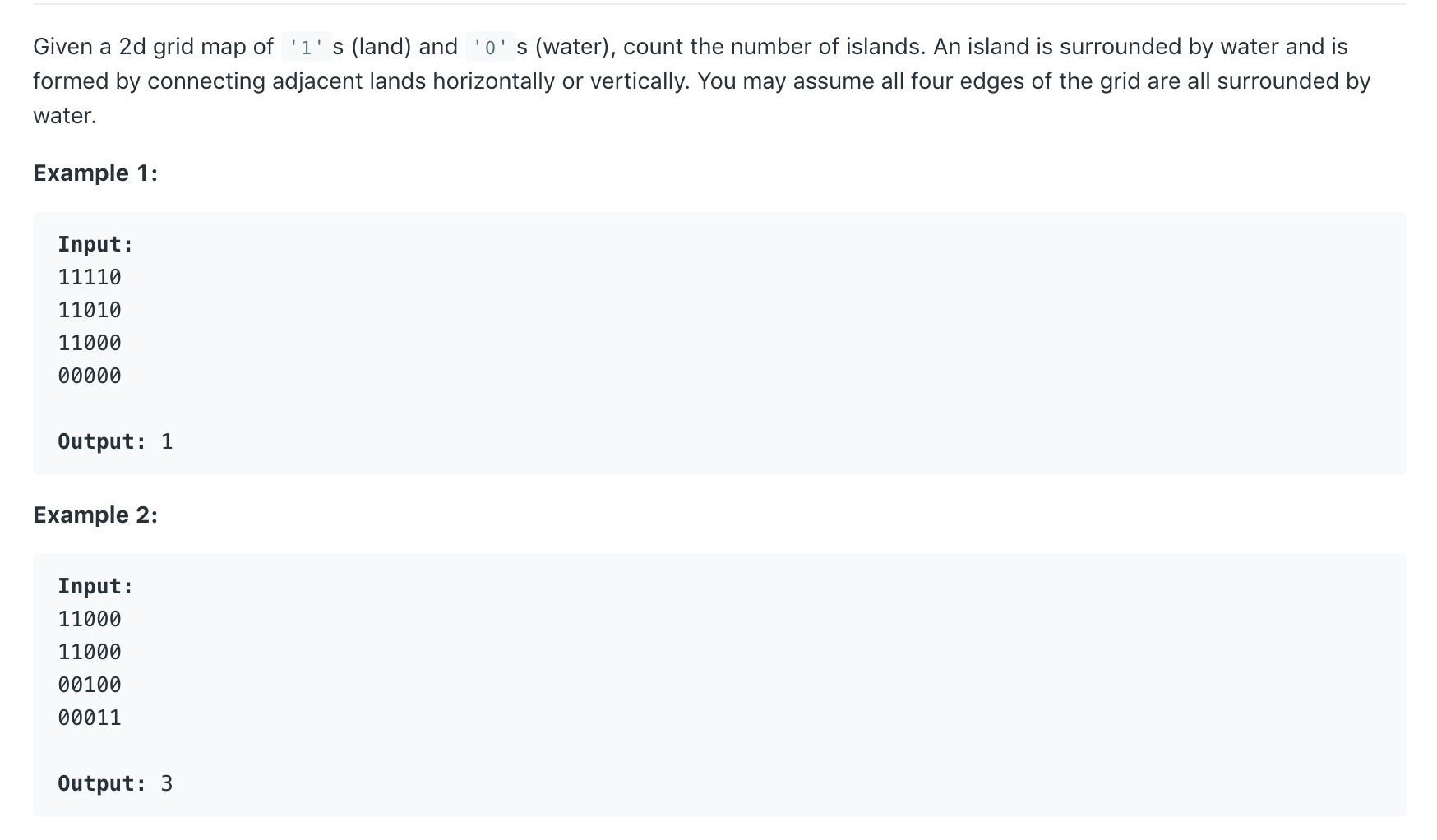
Task: Click the grid row 11110
Action: point(90,277)
